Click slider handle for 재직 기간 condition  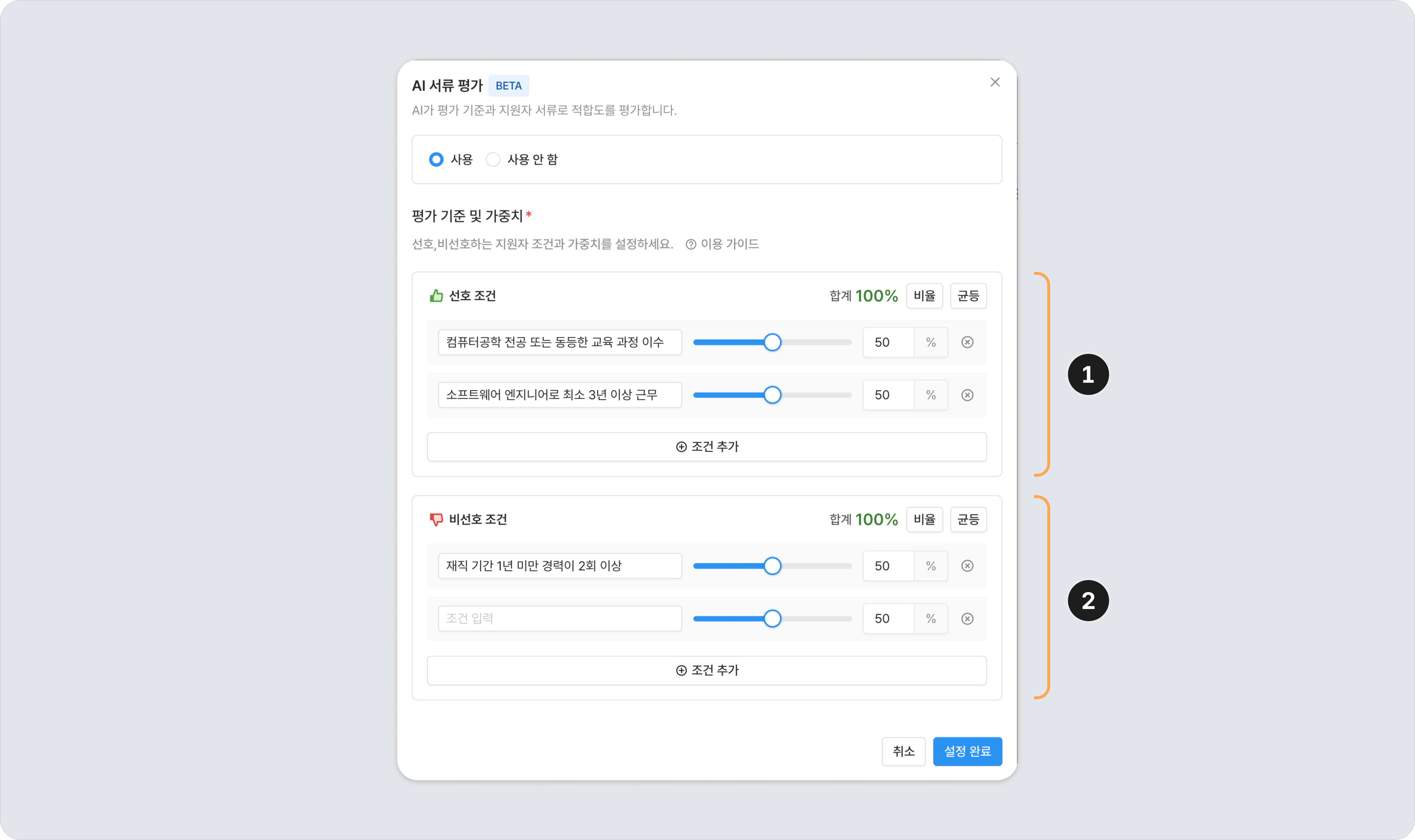(772, 566)
